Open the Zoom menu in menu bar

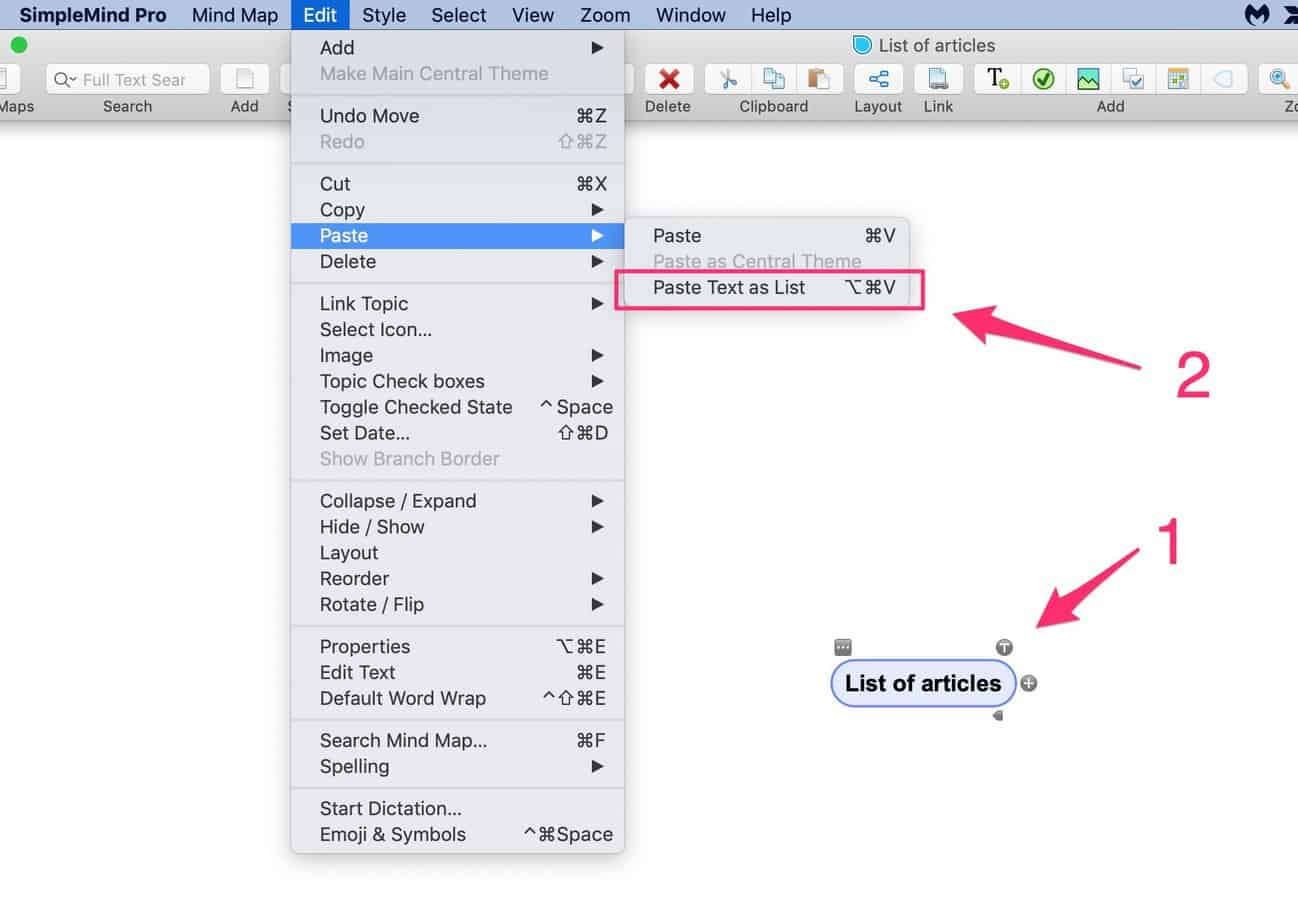605,15
